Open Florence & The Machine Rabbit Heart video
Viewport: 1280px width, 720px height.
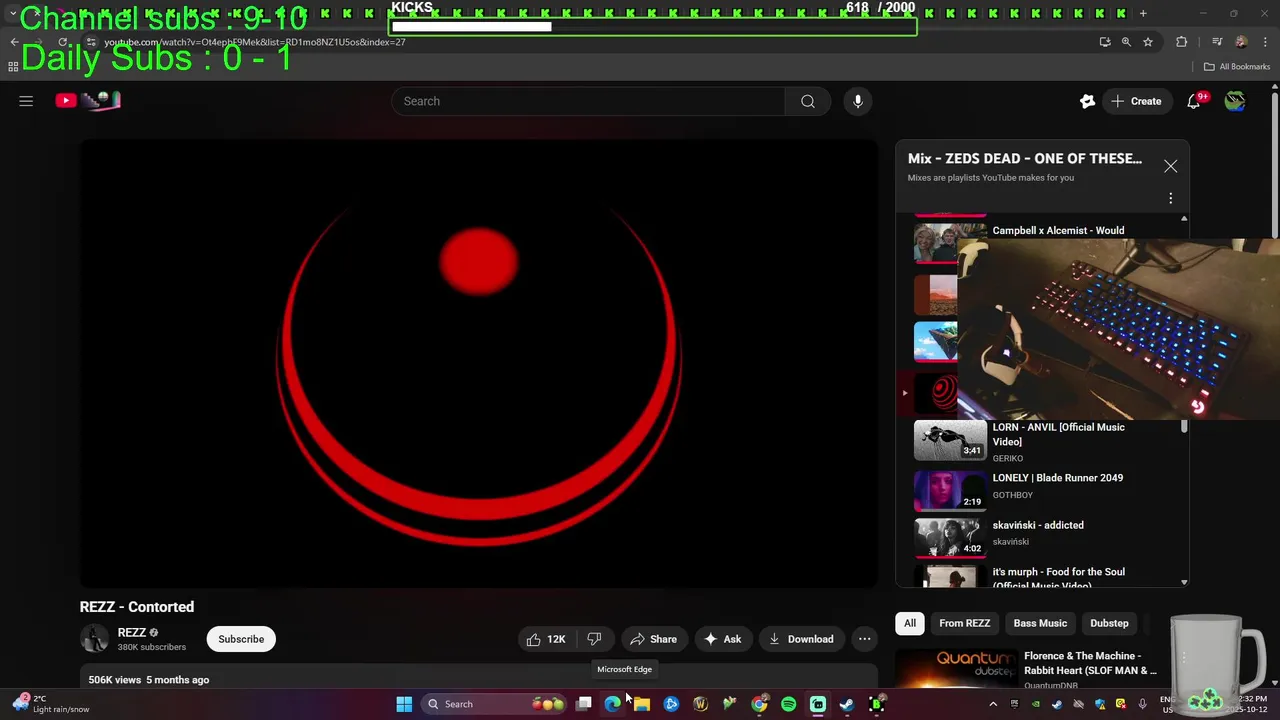tap(1090, 663)
